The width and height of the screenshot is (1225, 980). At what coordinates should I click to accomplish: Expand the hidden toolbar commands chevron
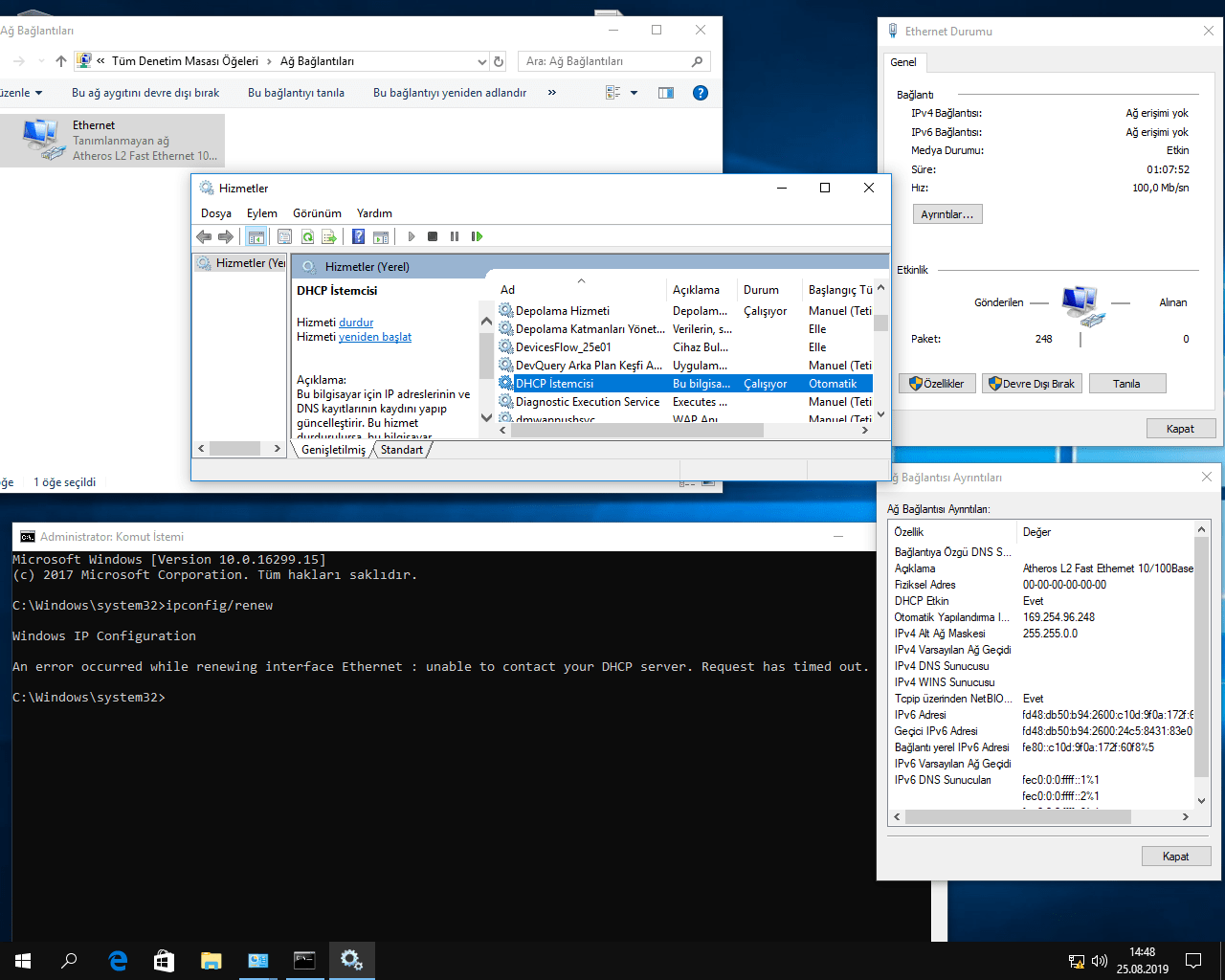tap(552, 93)
